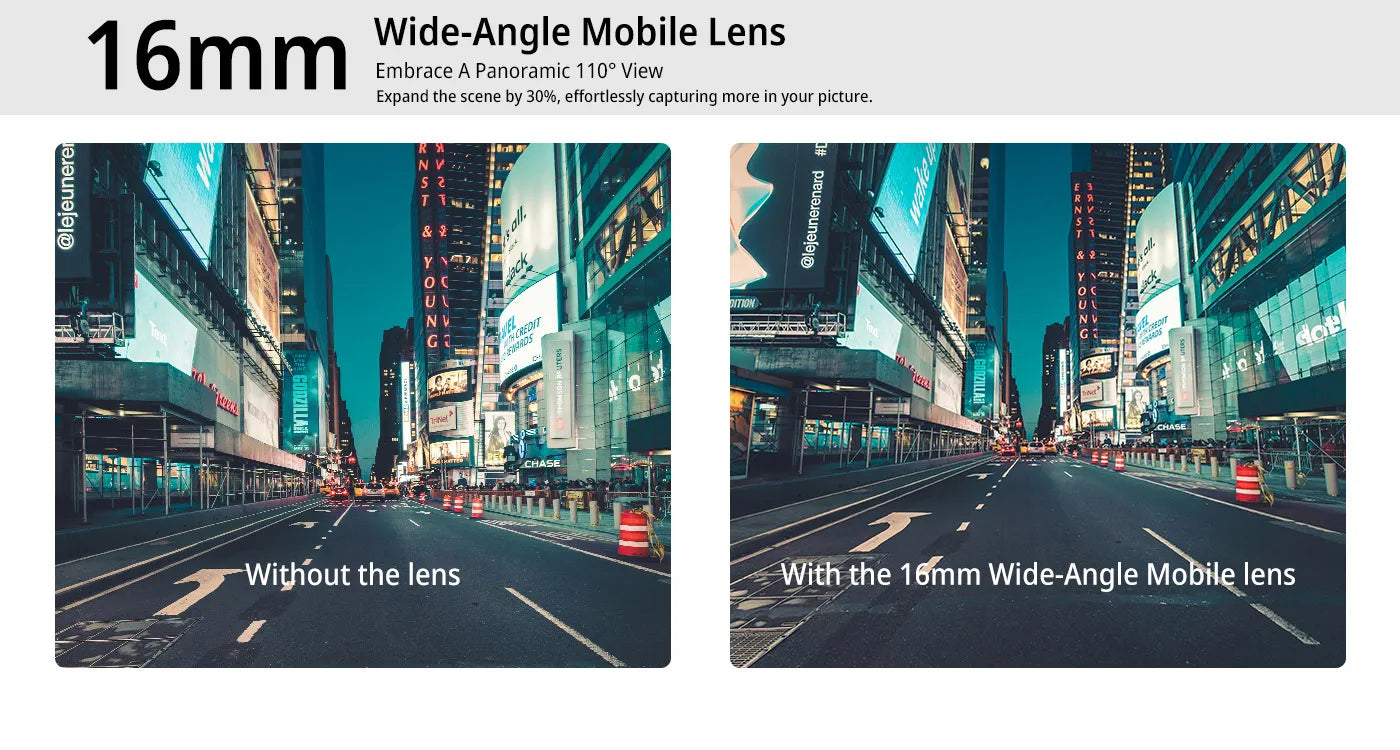Click the @lejeunerenard watermark in right photo
The image size is (1400, 750).
(x=811, y=218)
